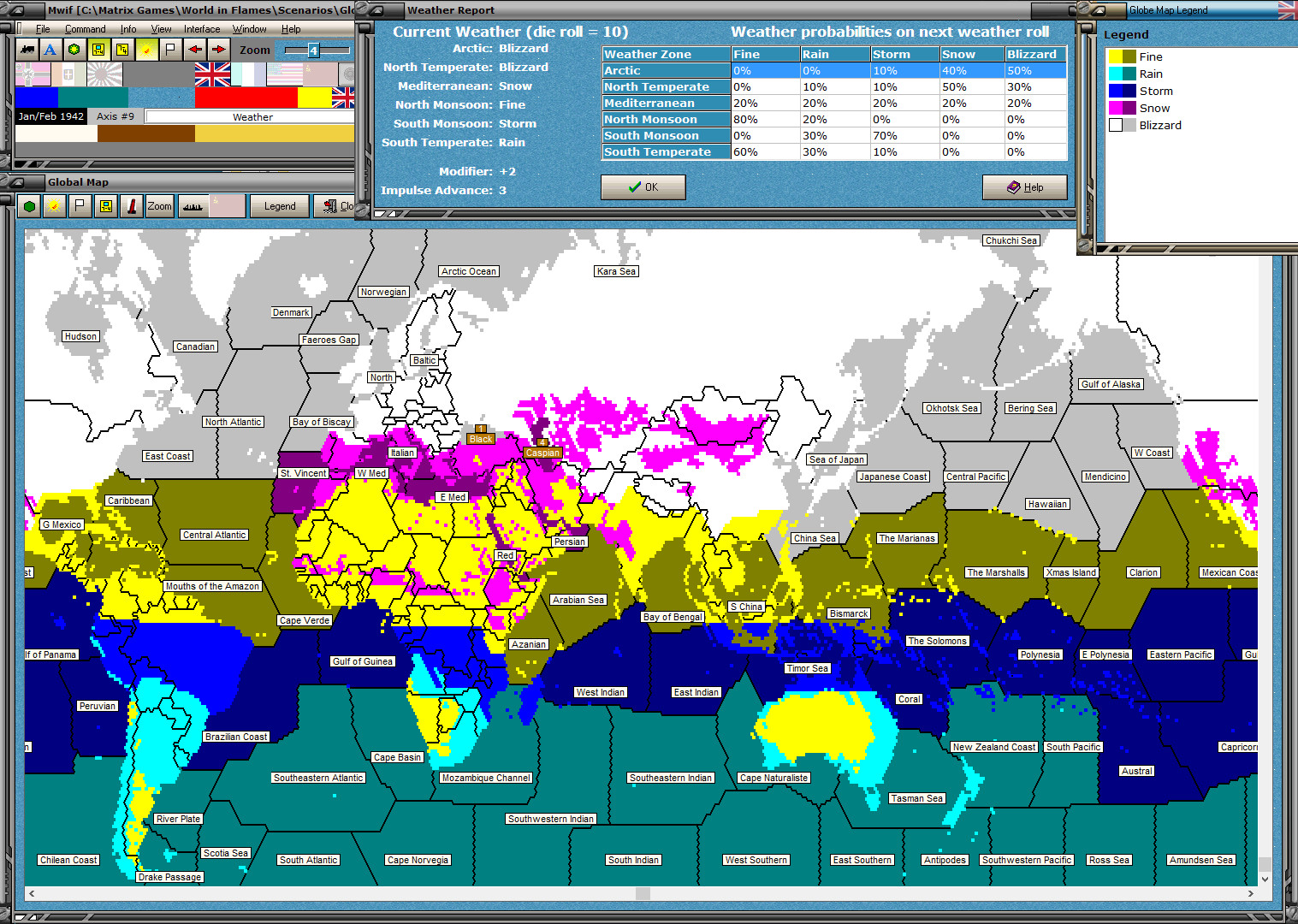
Task: Click the Blizzard column header
Action: pyautogui.click(x=1035, y=55)
